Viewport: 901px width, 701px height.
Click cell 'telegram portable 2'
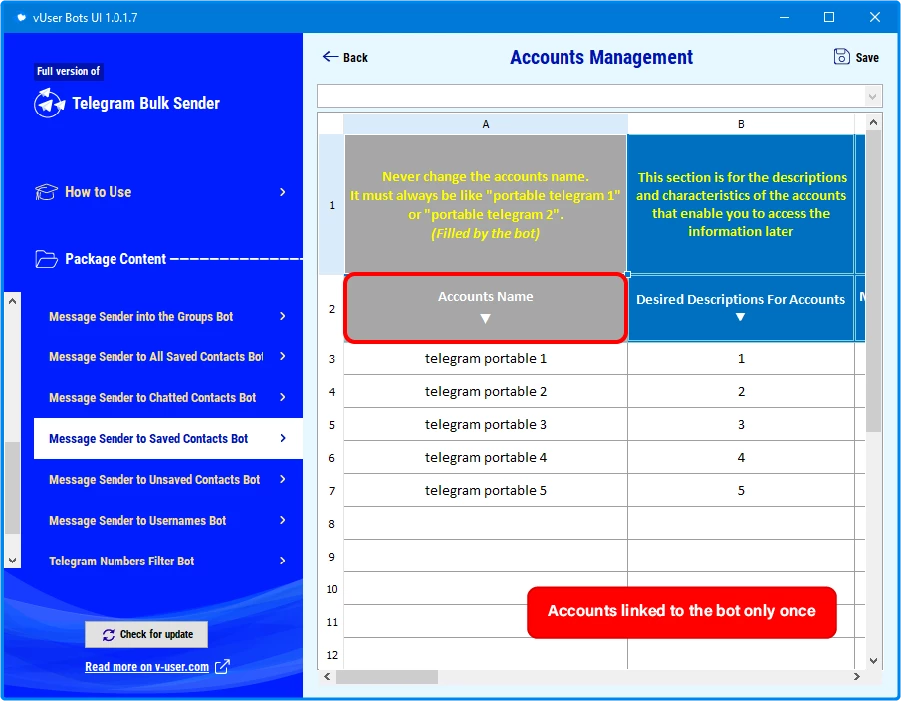click(486, 392)
